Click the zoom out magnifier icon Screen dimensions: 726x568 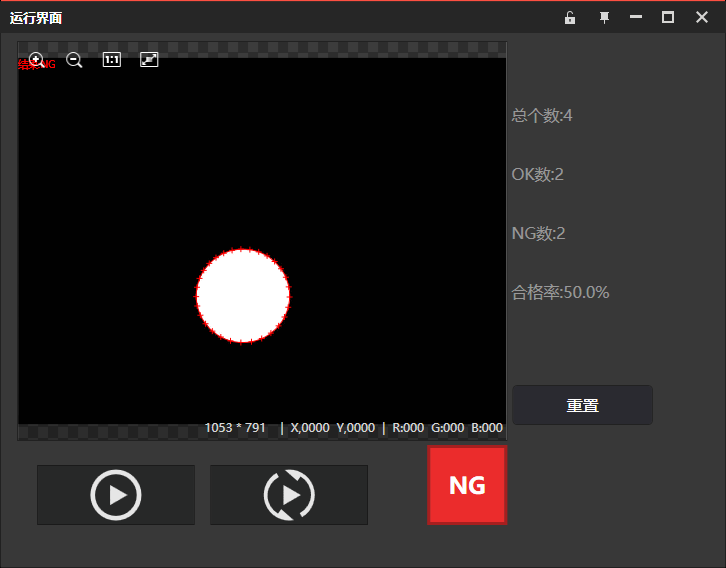pos(74,60)
